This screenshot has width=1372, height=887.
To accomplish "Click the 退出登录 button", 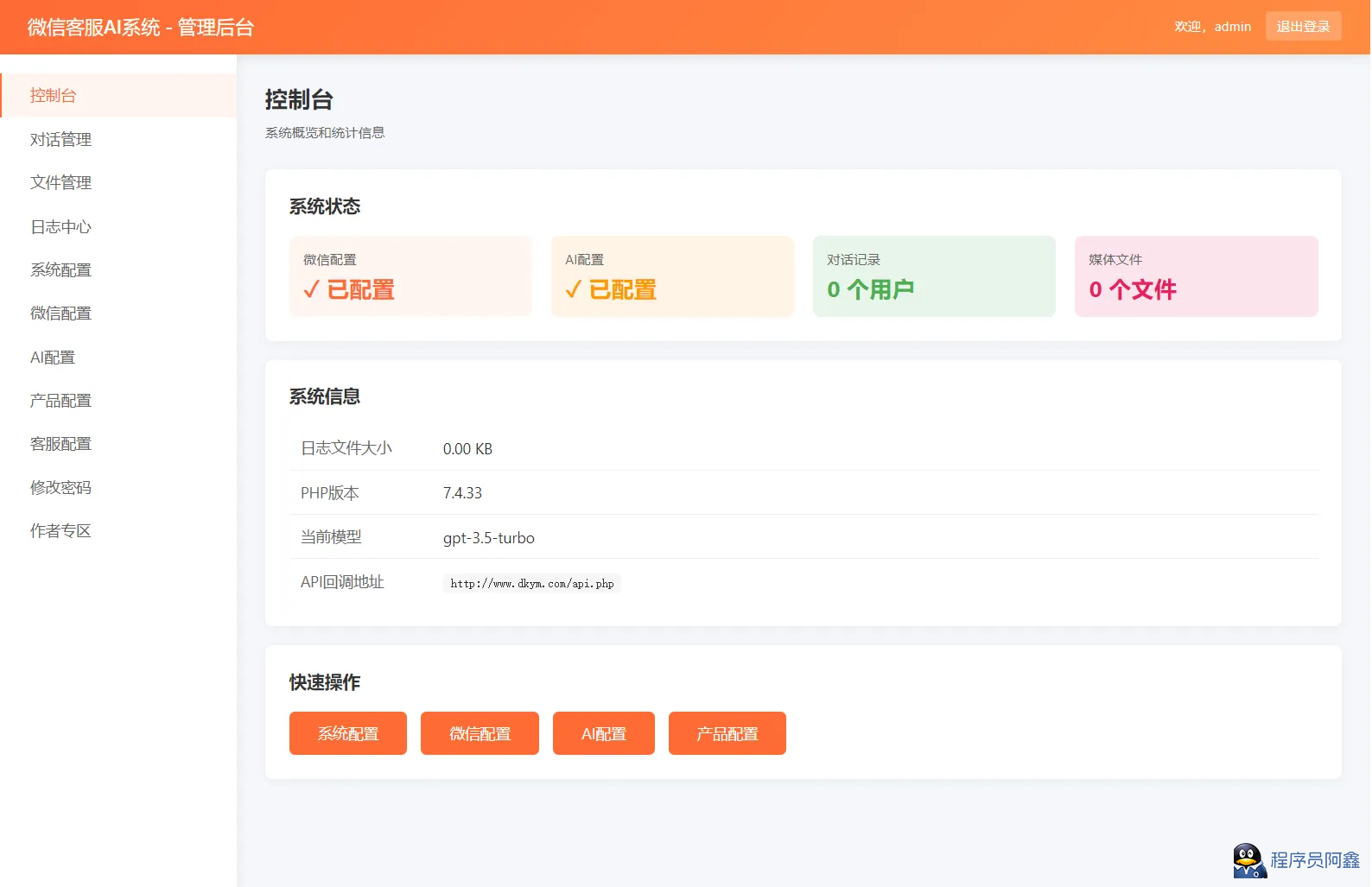I will [x=1303, y=27].
